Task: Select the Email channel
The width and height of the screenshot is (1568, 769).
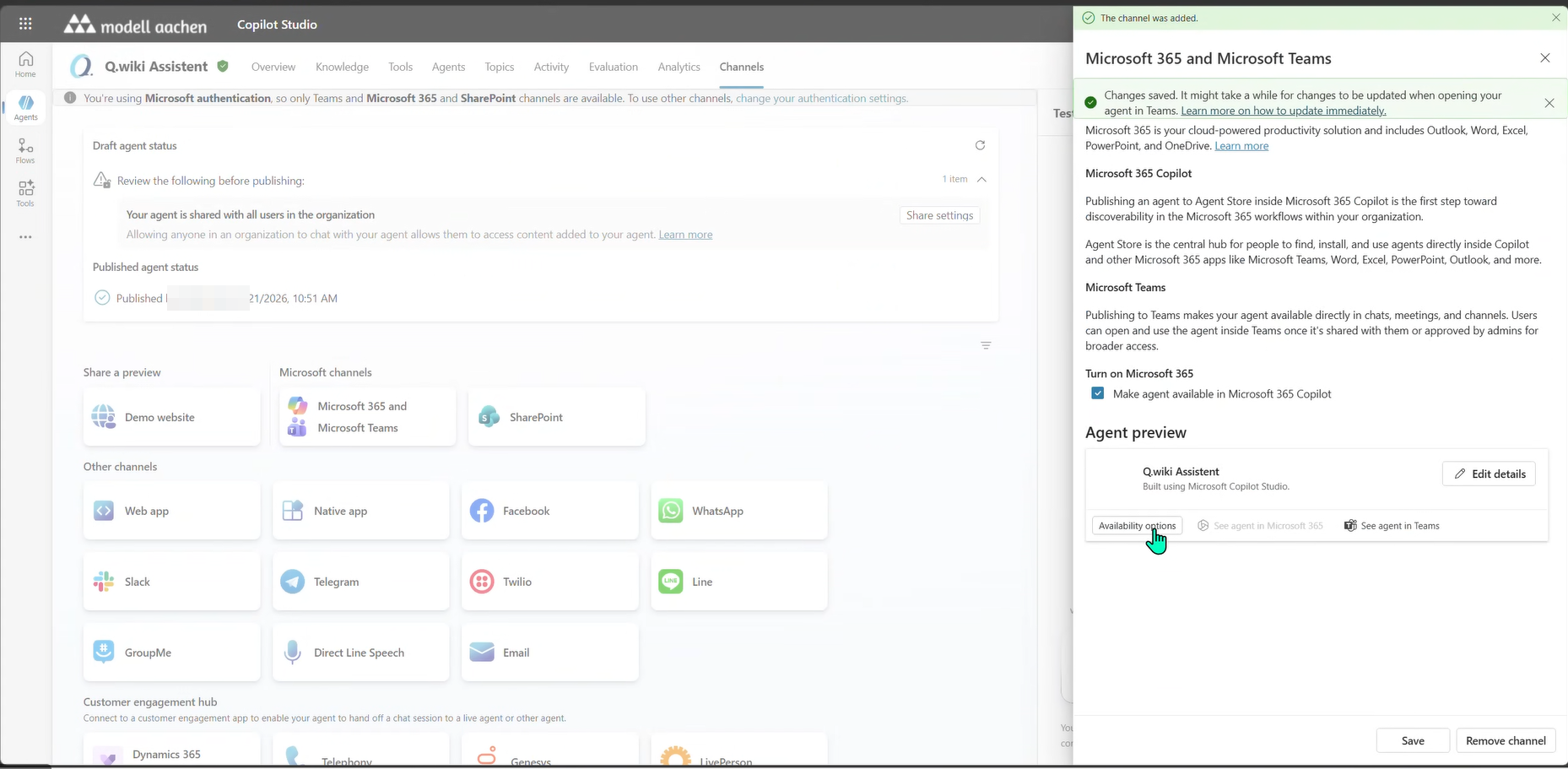Action: 550,653
